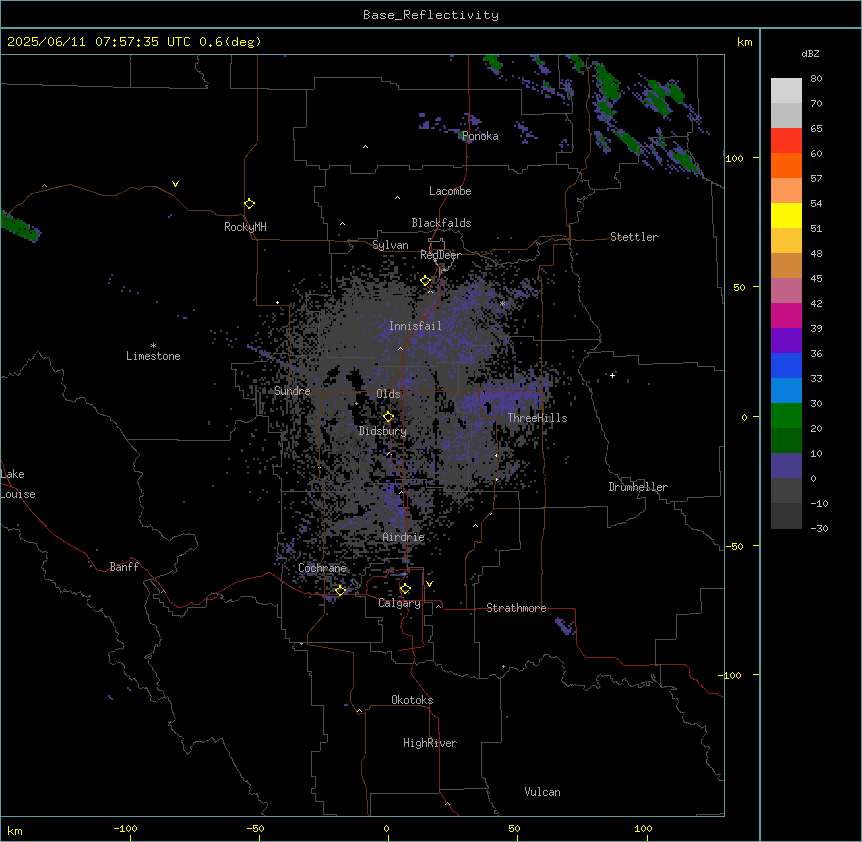Click the Sundre label
Viewport: 862px width, 842px height.
292,391
